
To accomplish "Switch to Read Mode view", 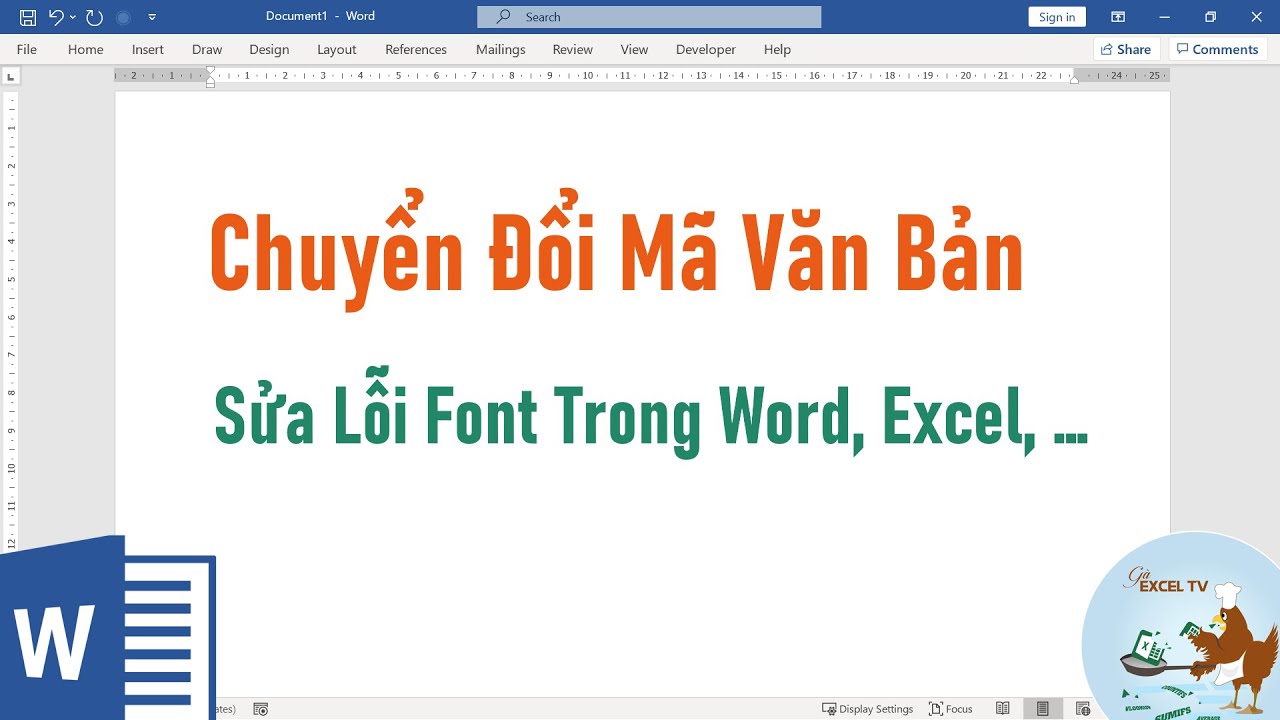I will click(1003, 709).
